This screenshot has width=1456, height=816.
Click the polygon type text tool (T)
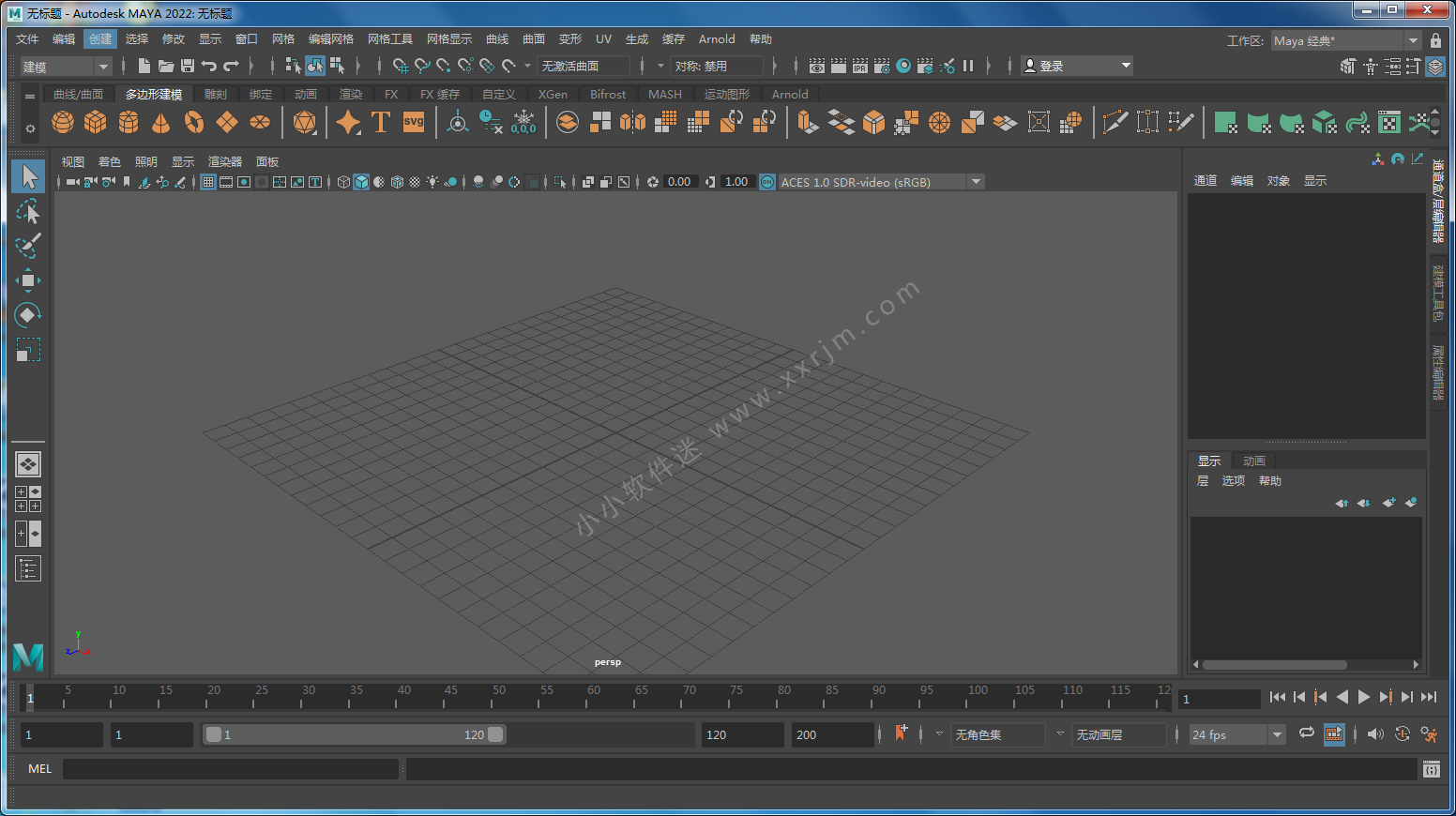tap(381, 123)
